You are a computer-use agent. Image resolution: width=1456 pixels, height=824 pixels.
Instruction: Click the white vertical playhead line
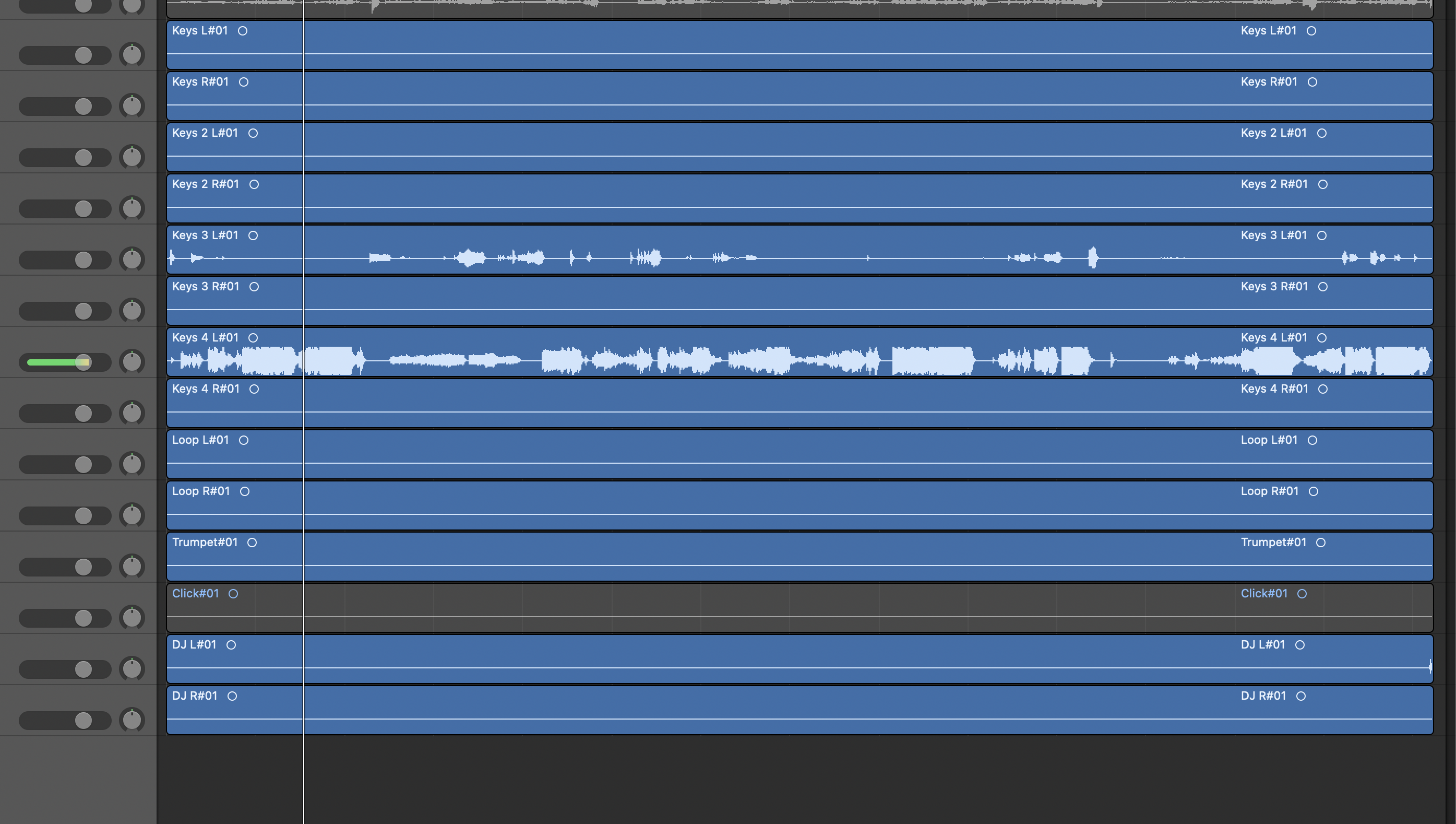[304, 412]
